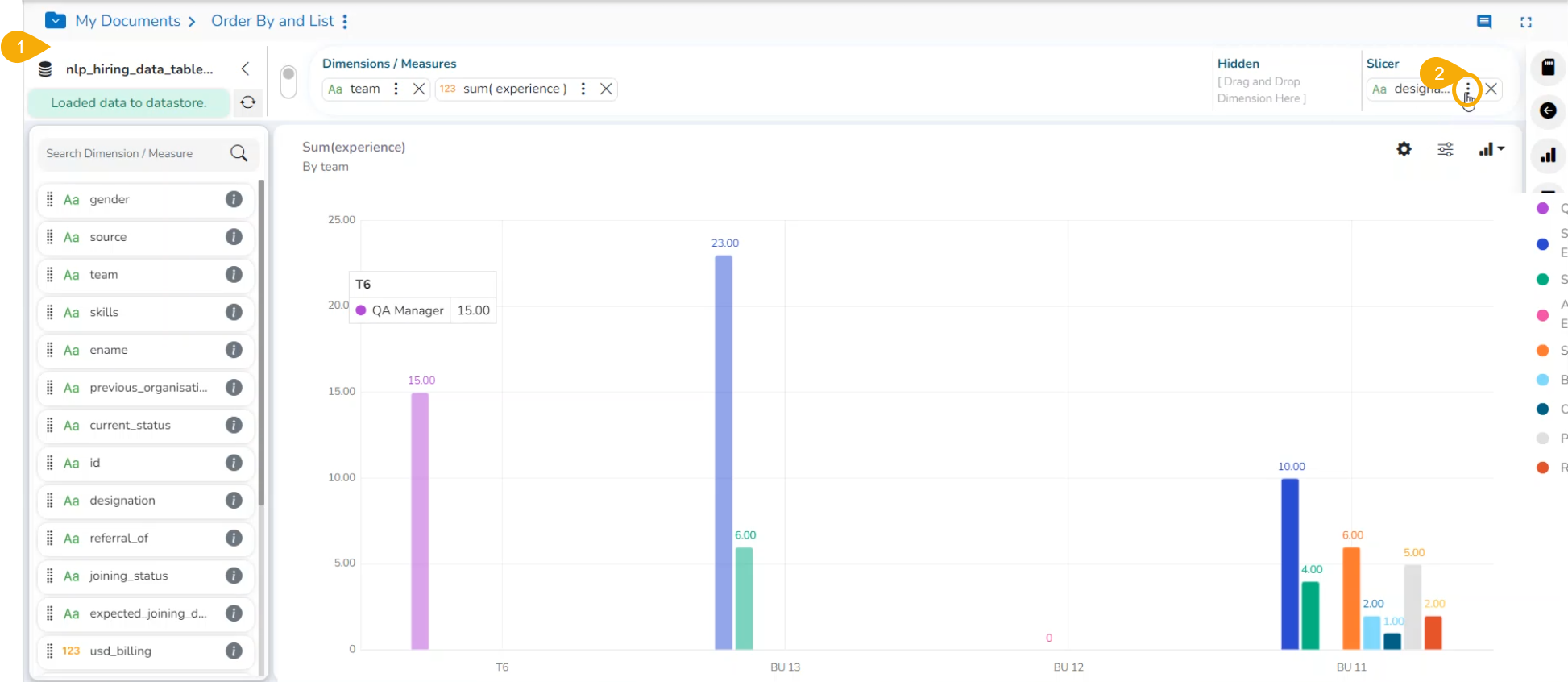Open options menu for sum(experience) measure

point(583,89)
